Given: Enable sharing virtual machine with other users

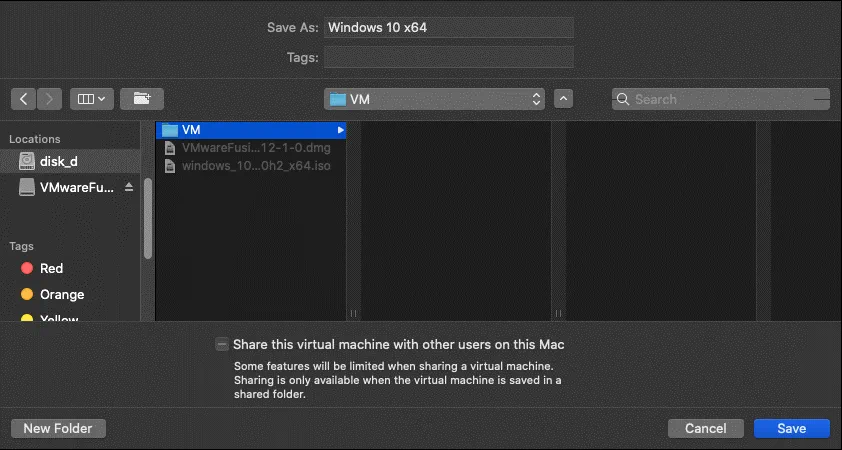Looking at the screenshot, I should pos(221,344).
